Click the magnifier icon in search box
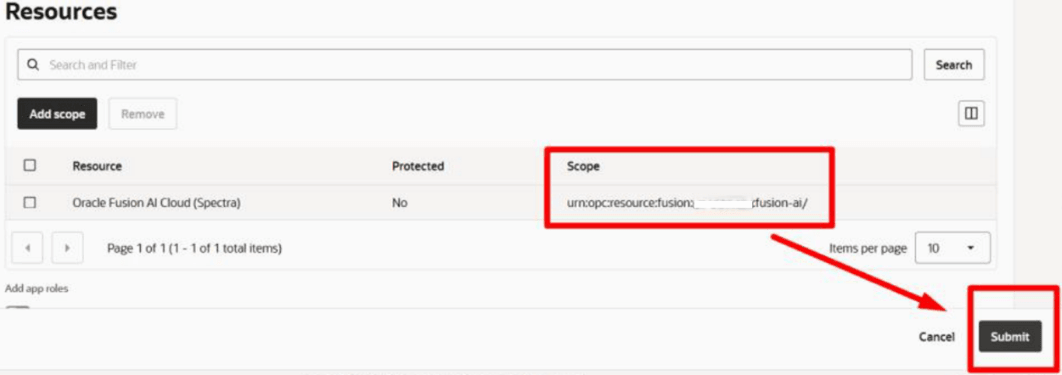The width and height of the screenshot is (1062, 375). click(x=33, y=65)
